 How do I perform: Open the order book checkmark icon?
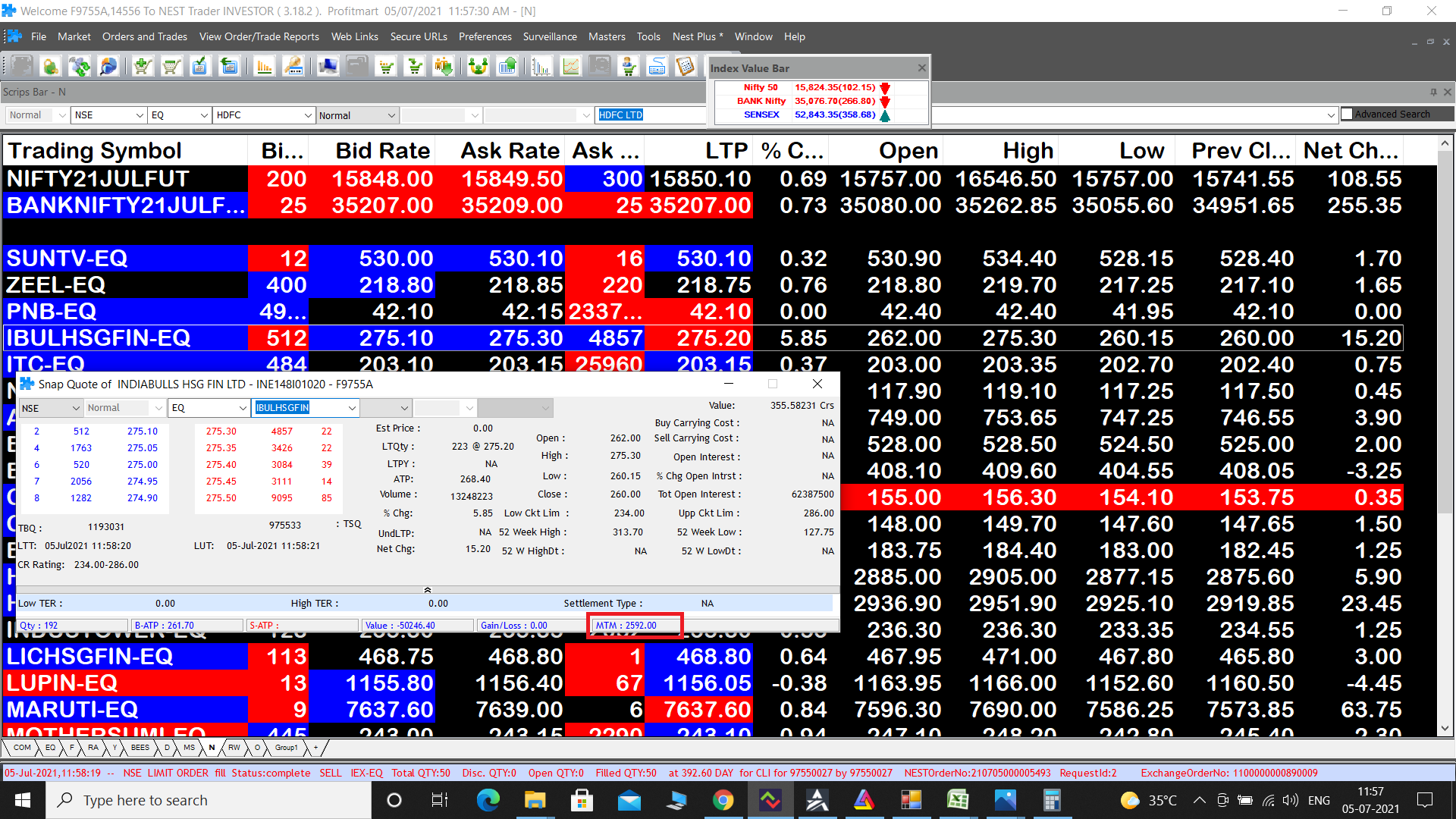click(200, 67)
